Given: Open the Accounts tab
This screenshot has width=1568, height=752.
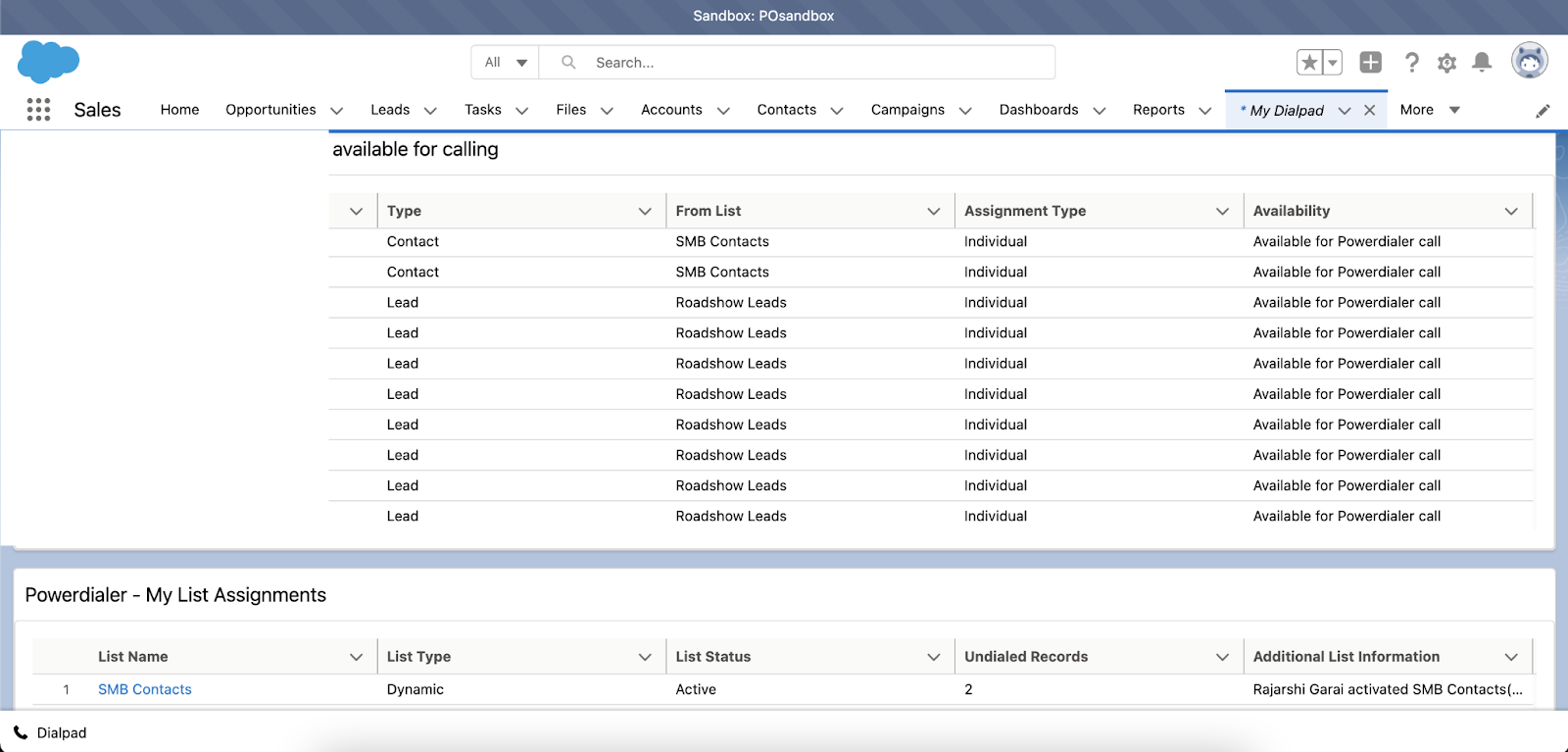Looking at the screenshot, I should [x=671, y=110].
